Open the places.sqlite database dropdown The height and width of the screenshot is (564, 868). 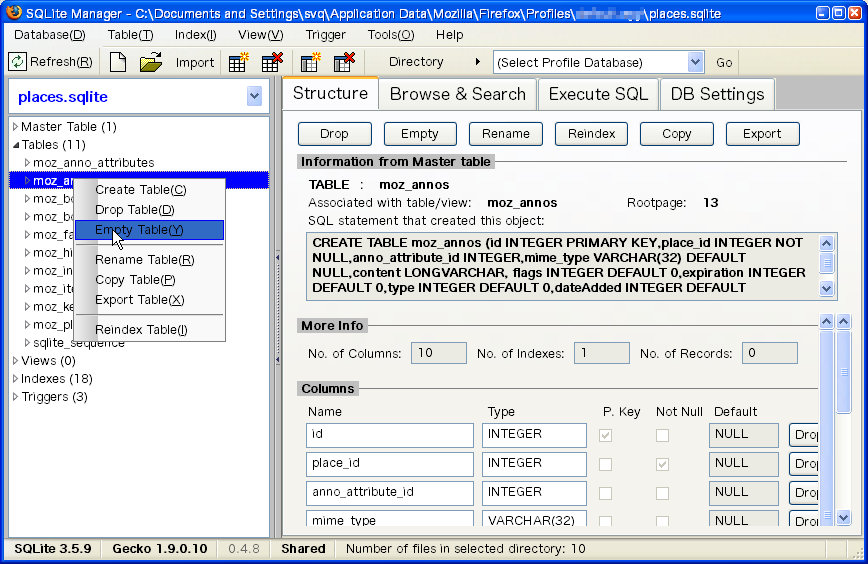pyautogui.click(x=255, y=96)
